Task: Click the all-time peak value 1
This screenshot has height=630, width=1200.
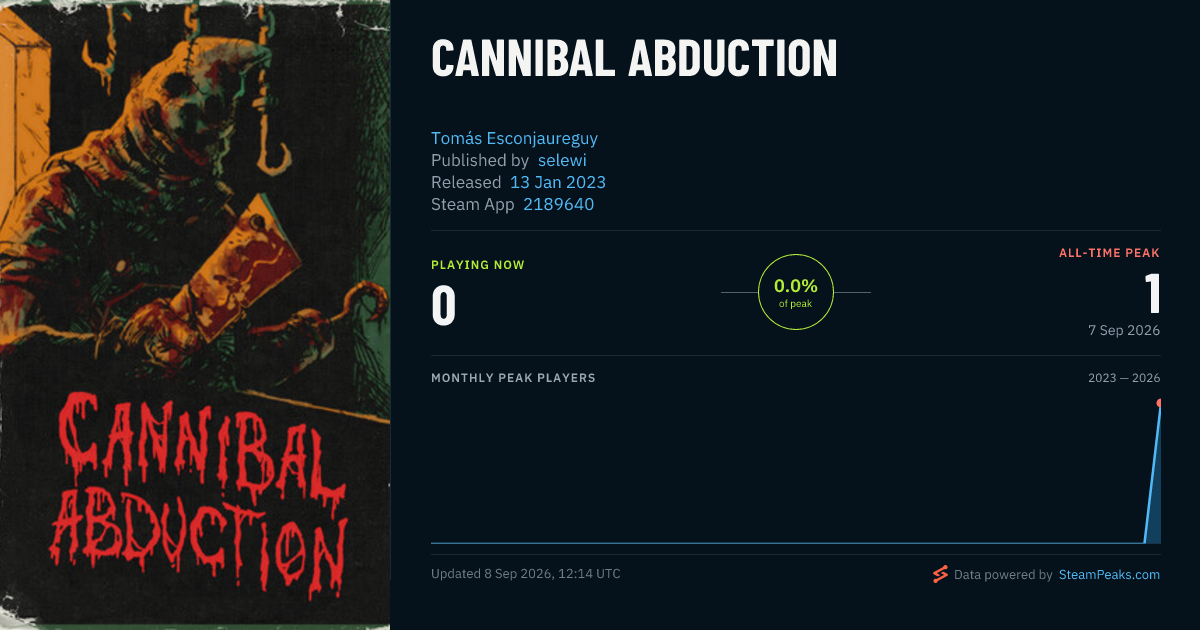Action: 1152,294
